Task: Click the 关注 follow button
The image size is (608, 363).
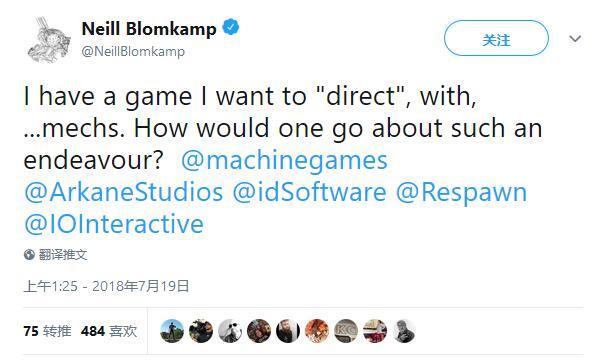Action: (x=496, y=39)
